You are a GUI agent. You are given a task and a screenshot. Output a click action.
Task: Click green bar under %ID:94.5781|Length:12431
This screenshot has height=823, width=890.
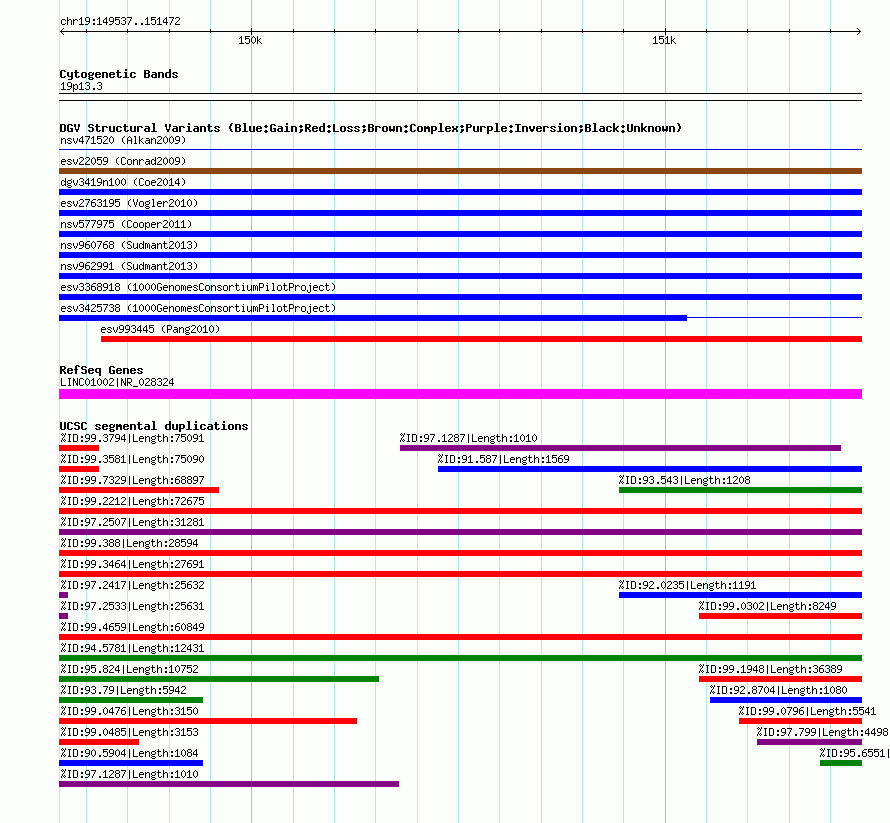tap(460, 658)
